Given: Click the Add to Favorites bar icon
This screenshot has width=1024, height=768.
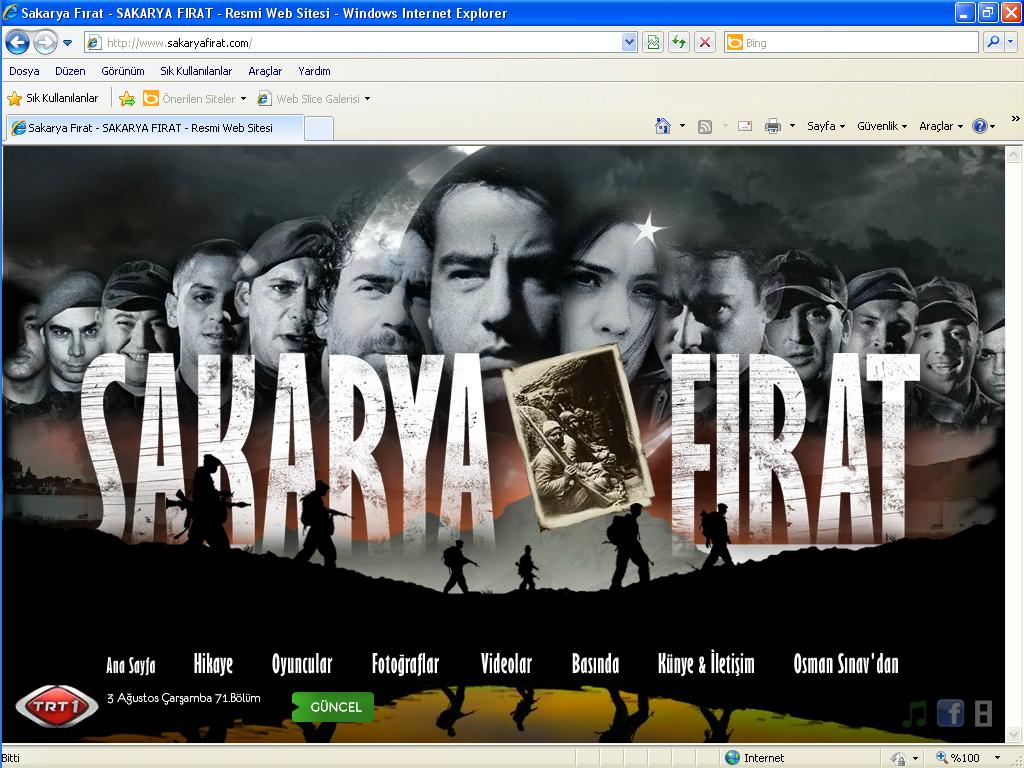Looking at the screenshot, I should pyautogui.click(x=127, y=99).
